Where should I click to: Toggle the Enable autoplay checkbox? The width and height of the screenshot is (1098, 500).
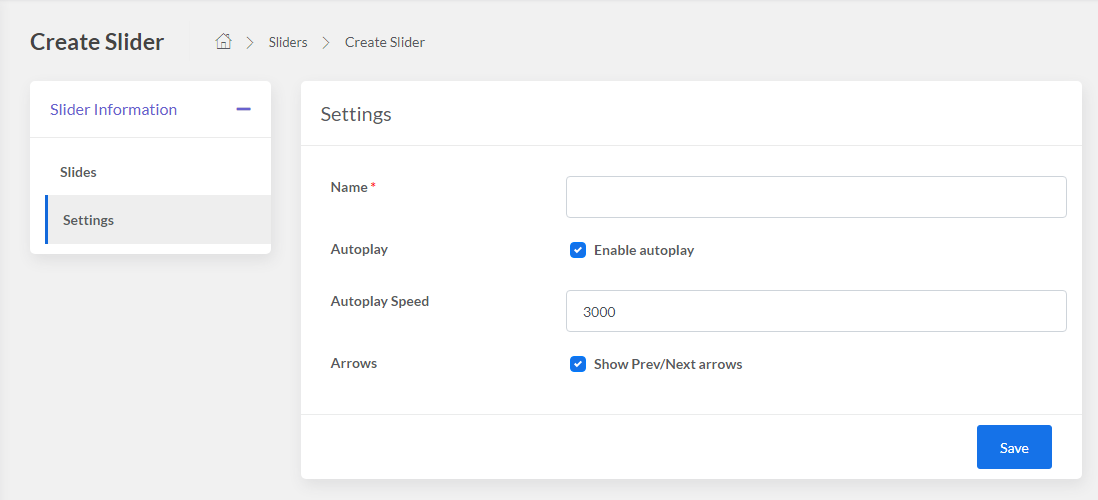[578, 250]
